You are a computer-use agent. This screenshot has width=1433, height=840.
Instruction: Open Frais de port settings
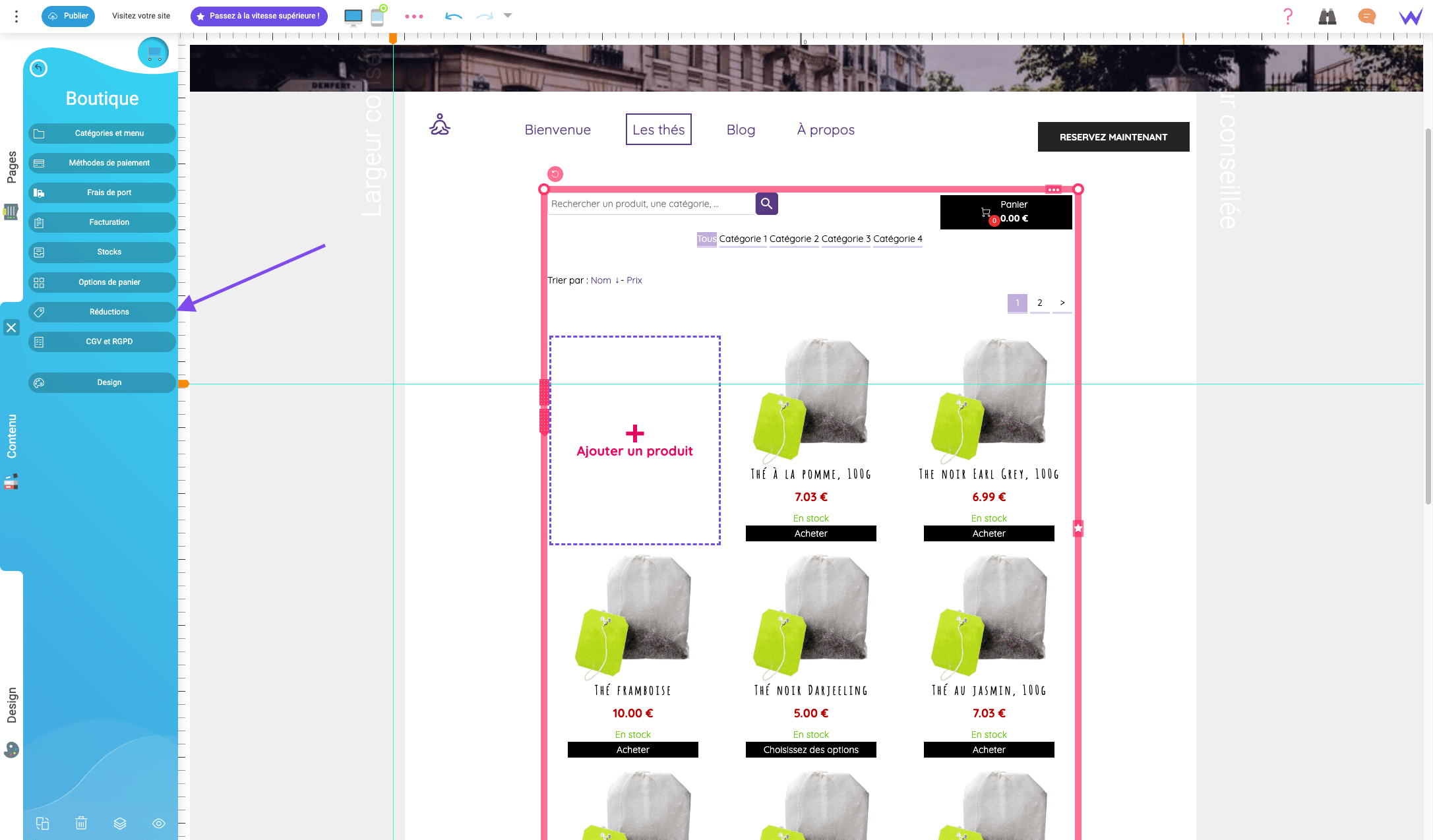[102, 193]
